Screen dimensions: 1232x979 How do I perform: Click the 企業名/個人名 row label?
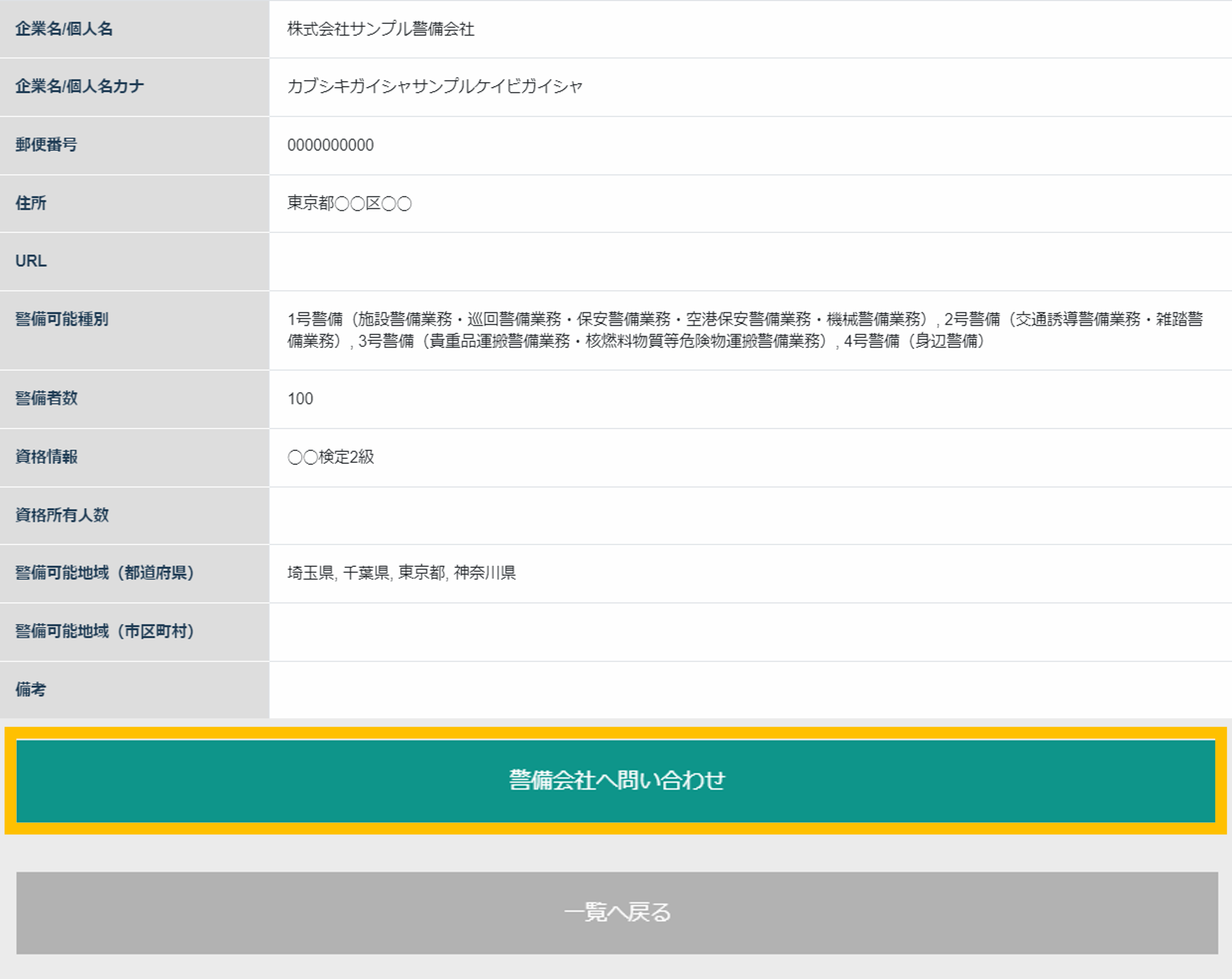(x=64, y=29)
